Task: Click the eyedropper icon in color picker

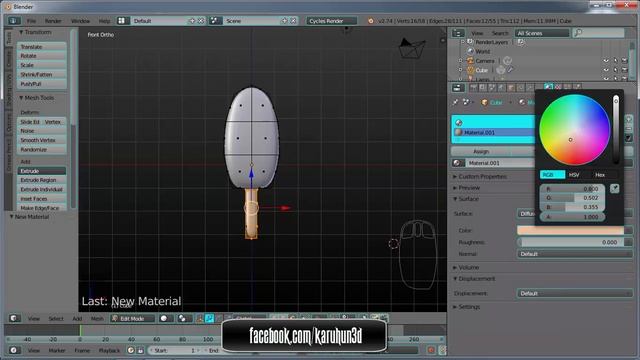Action: (x=615, y=188)
